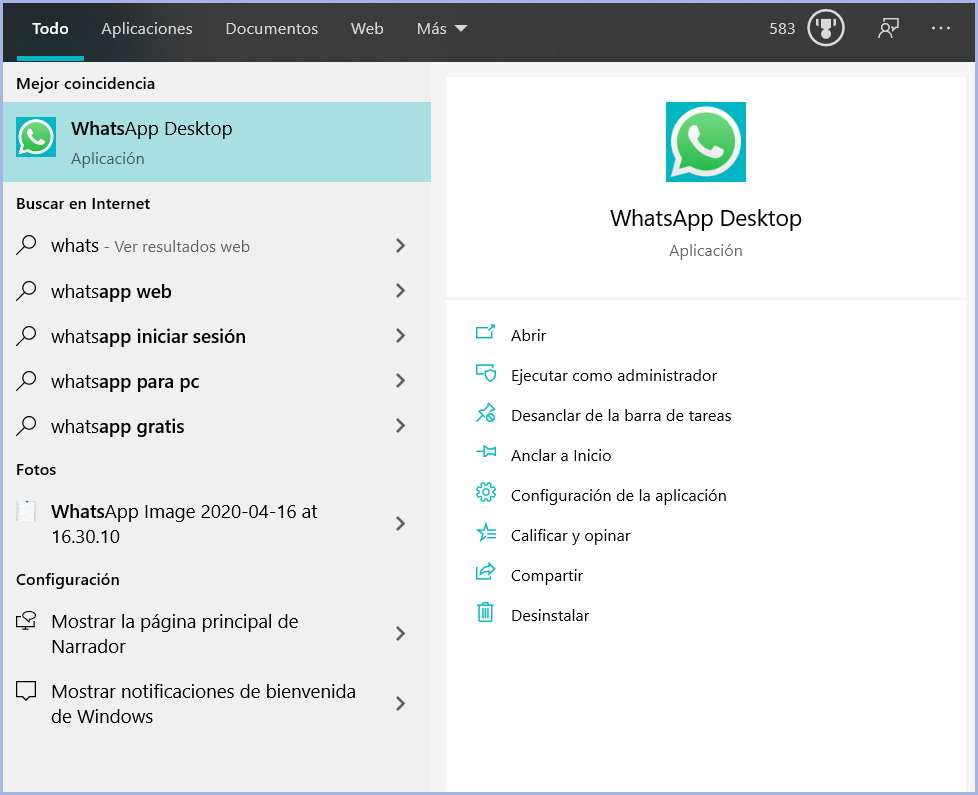Expand arrow for whatsapp web suggestion
The height and width of the screenshot is (795, 978).
400,291
